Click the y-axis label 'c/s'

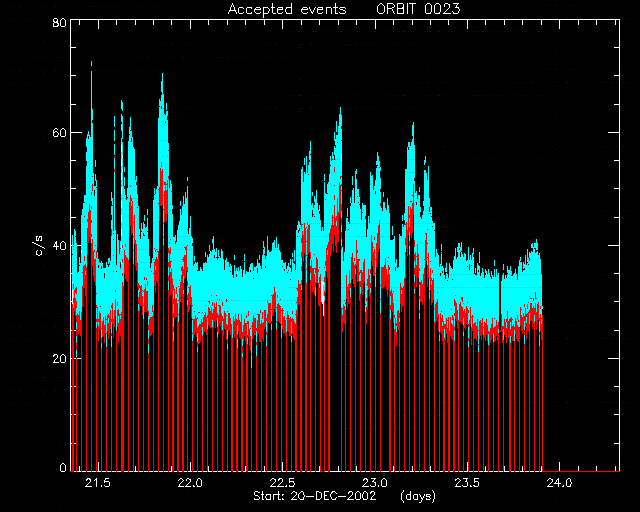click(x=39, y=246)
